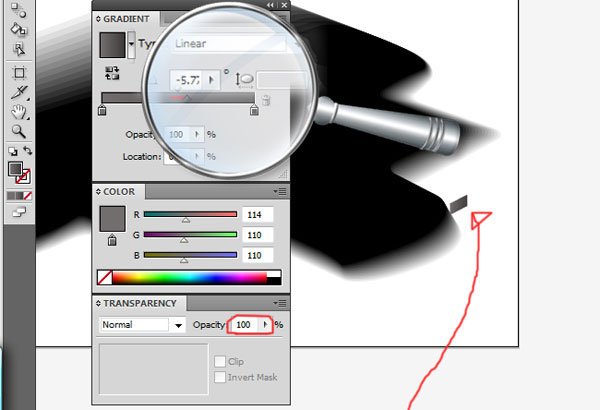Select the right gradient color stop
600x410 pixels.
click(254, 110)
